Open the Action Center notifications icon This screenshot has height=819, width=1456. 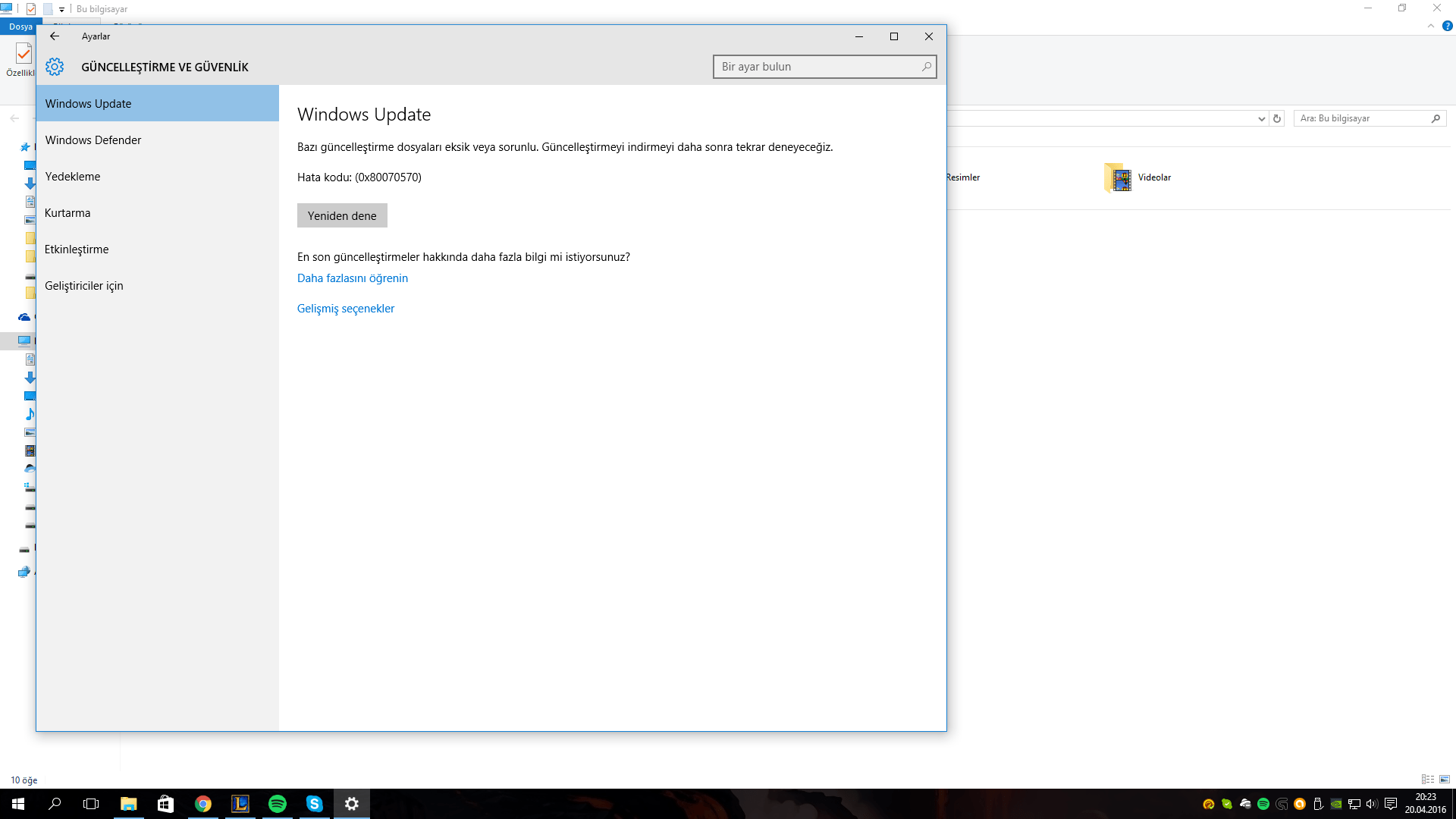click(x=1391, y=804)
